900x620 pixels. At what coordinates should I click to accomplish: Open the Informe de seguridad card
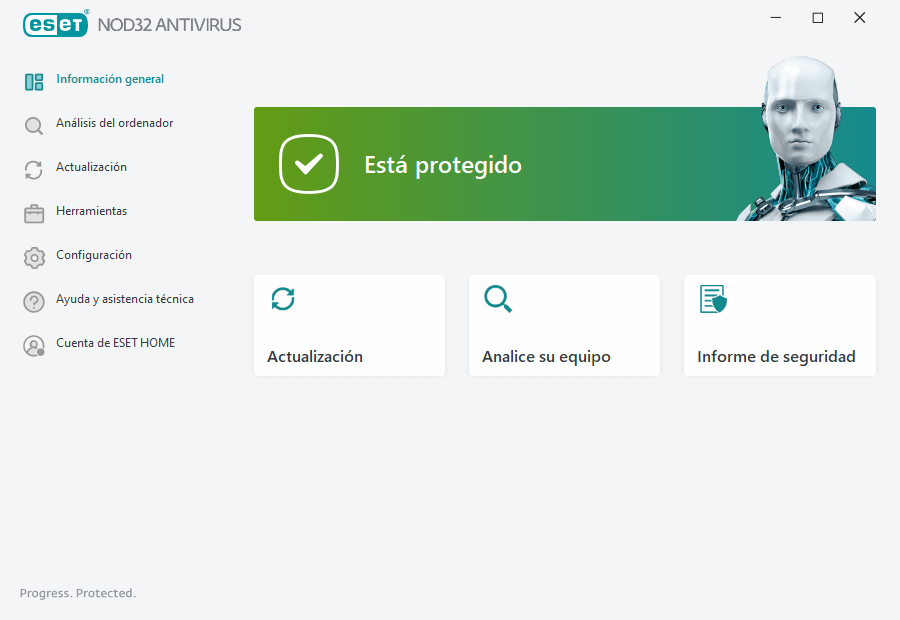779,325
